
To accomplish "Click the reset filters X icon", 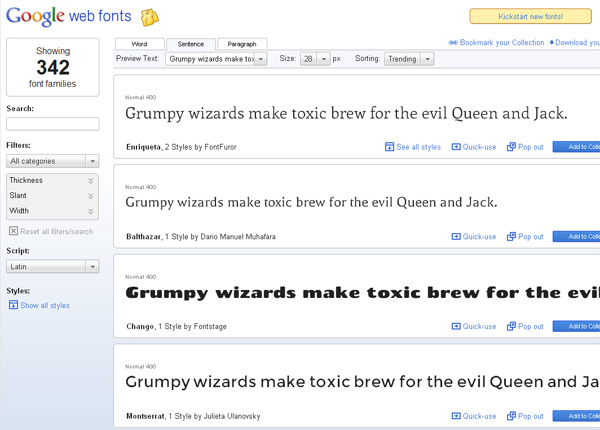I will point(13,231).
